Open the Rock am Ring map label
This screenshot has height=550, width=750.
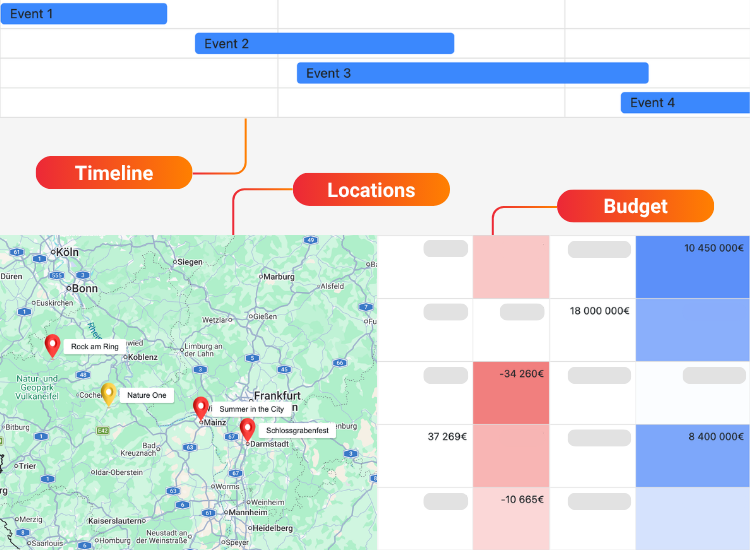click(95, 347)
